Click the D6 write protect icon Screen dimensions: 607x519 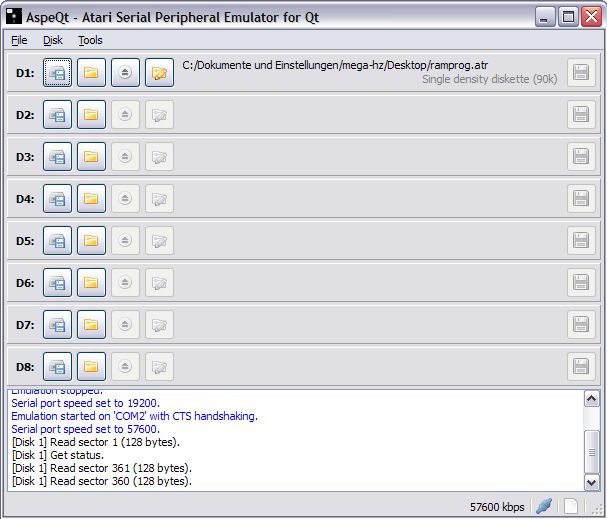(159, 283)
